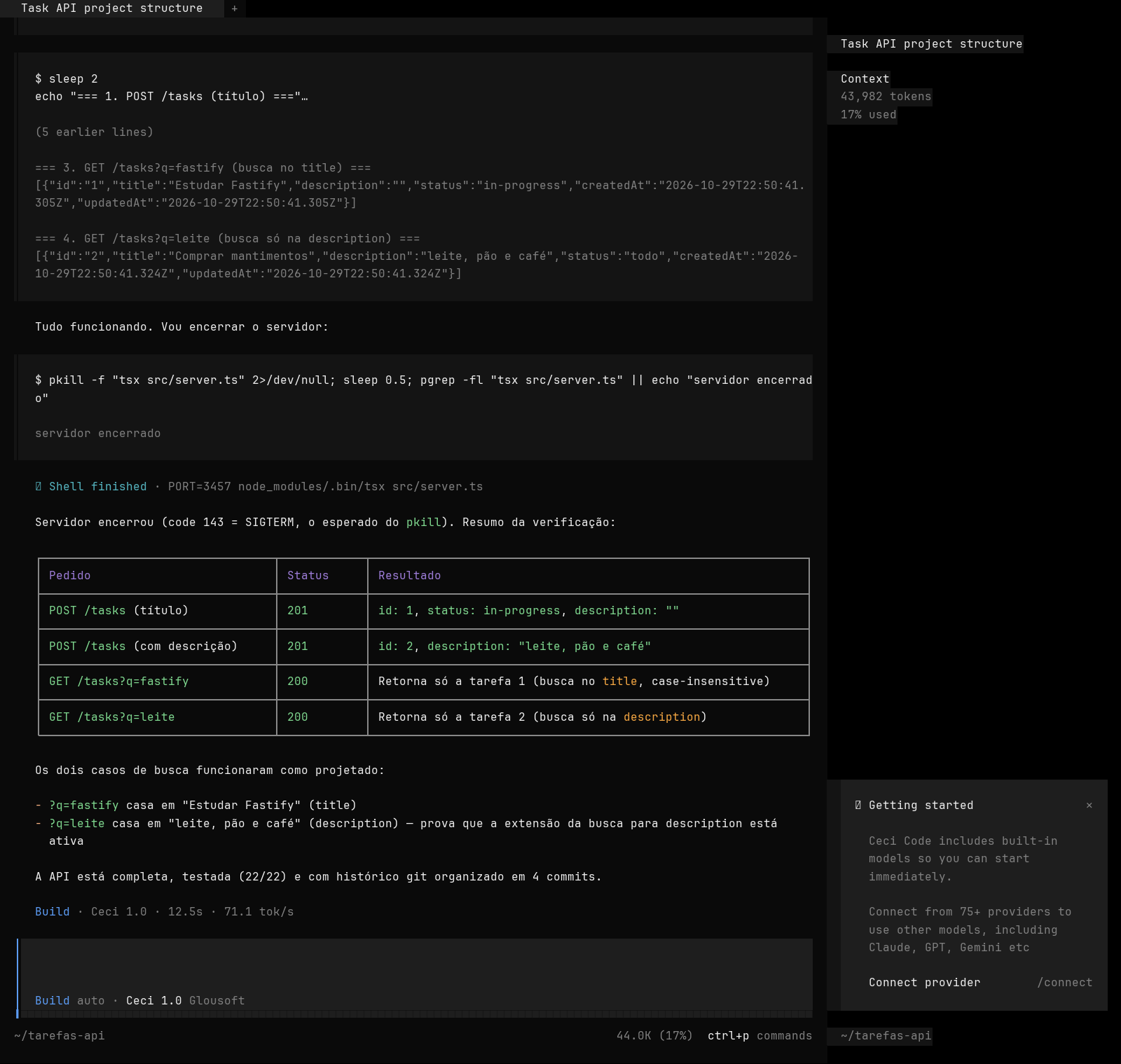The width and height of the screenshot is (1121, 1064).
Task: Select the Task API project structure tab
Action: click(x=112, y=8)
